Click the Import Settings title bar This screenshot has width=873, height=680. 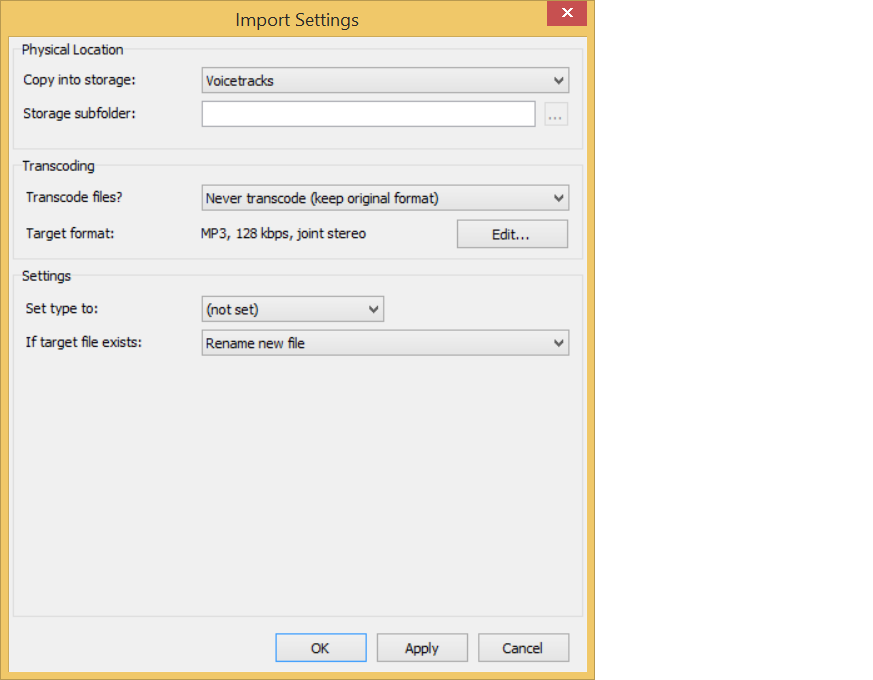click(x=296, y=19)
